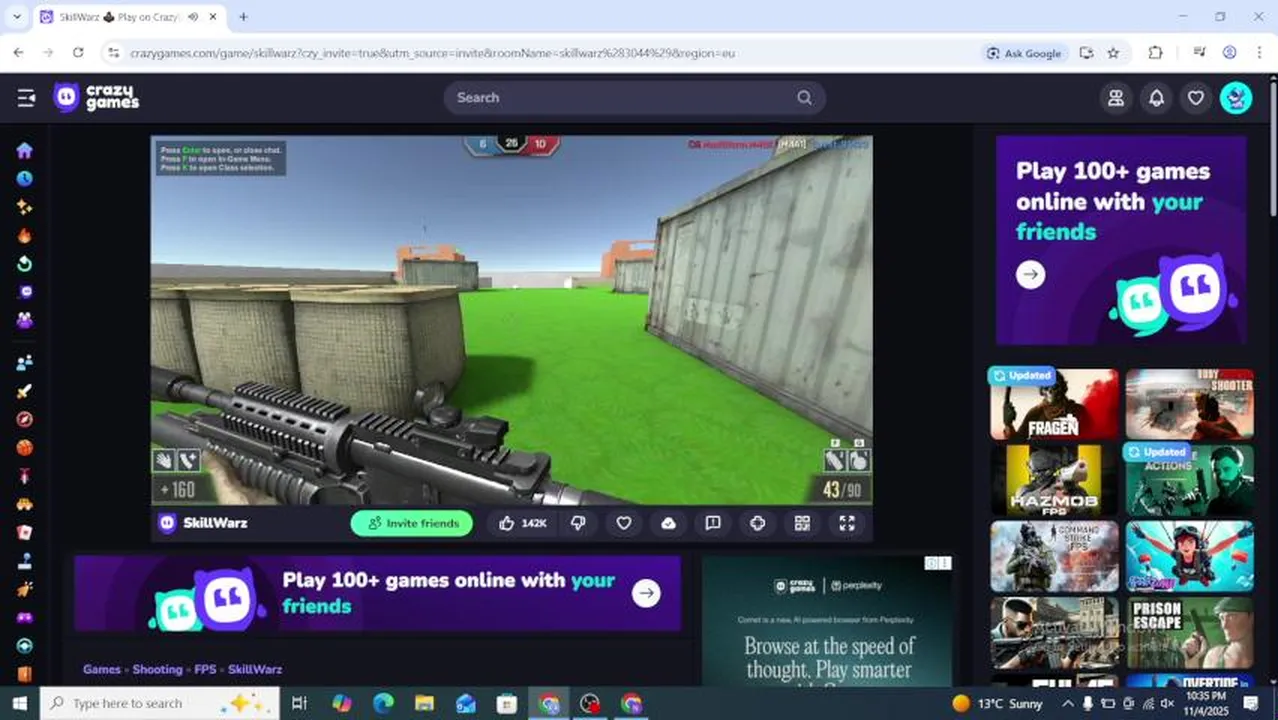Screen dimensions: 1278x720
Task: Dislike SkillWarz with thumbs down
Action: coord(578,523)
